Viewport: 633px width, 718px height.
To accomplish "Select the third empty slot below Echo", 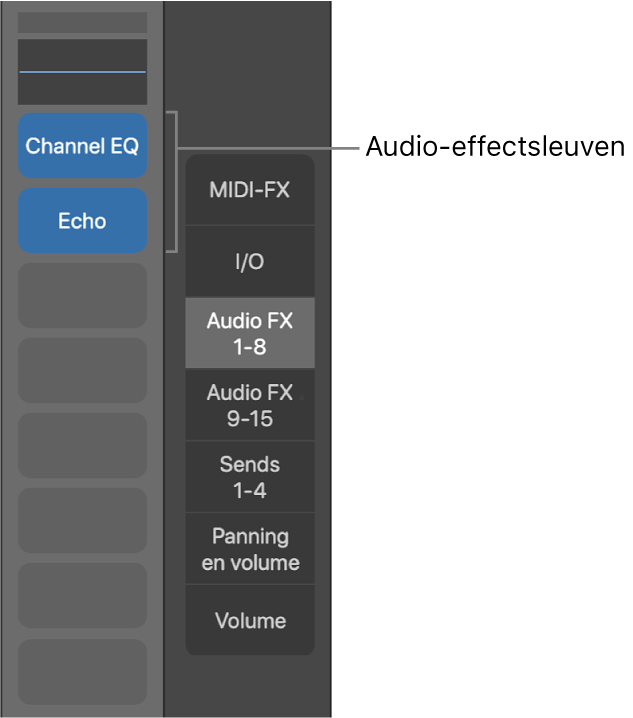I will [82, 445].
